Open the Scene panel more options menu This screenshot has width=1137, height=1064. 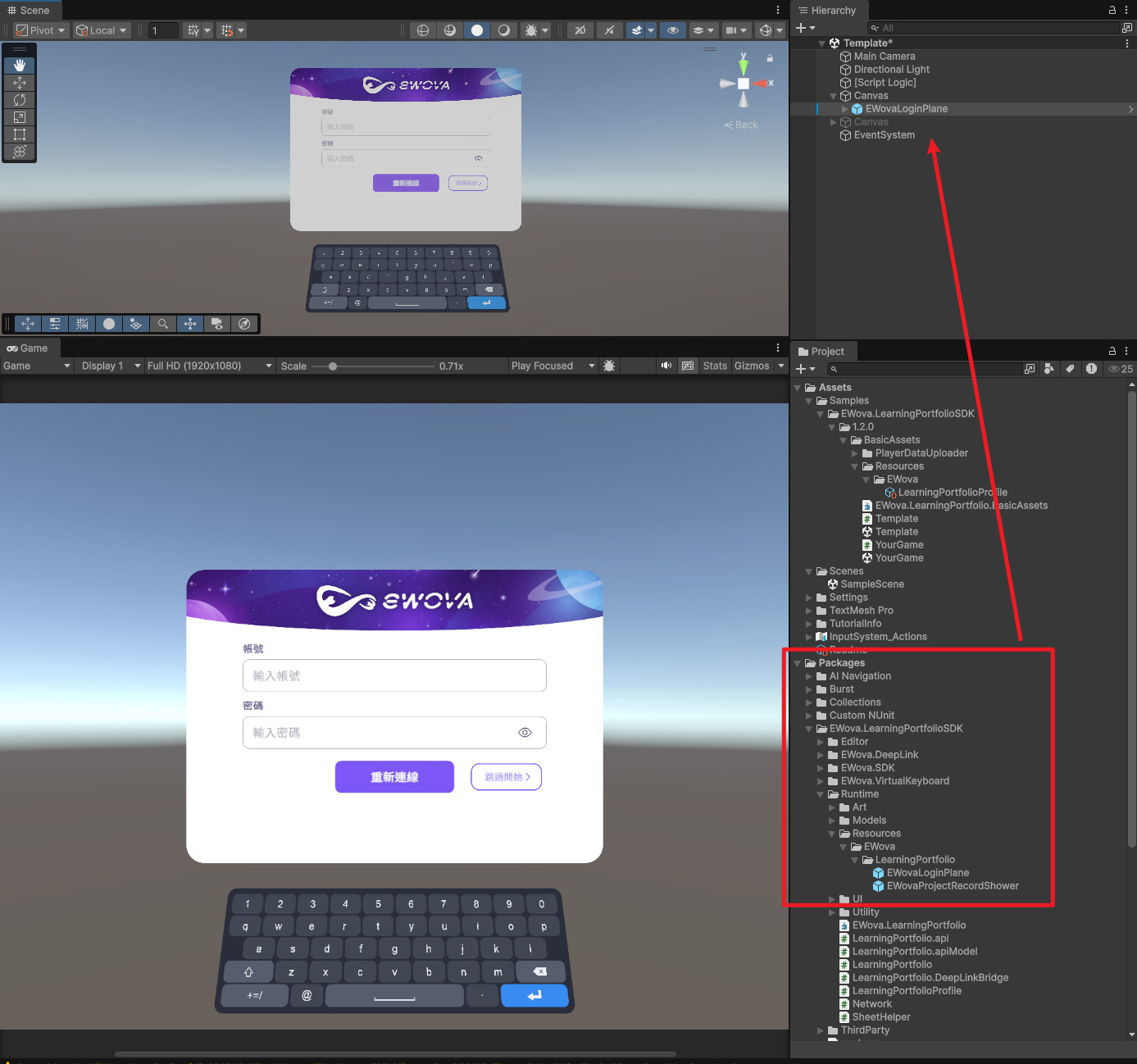pos(778,10)
